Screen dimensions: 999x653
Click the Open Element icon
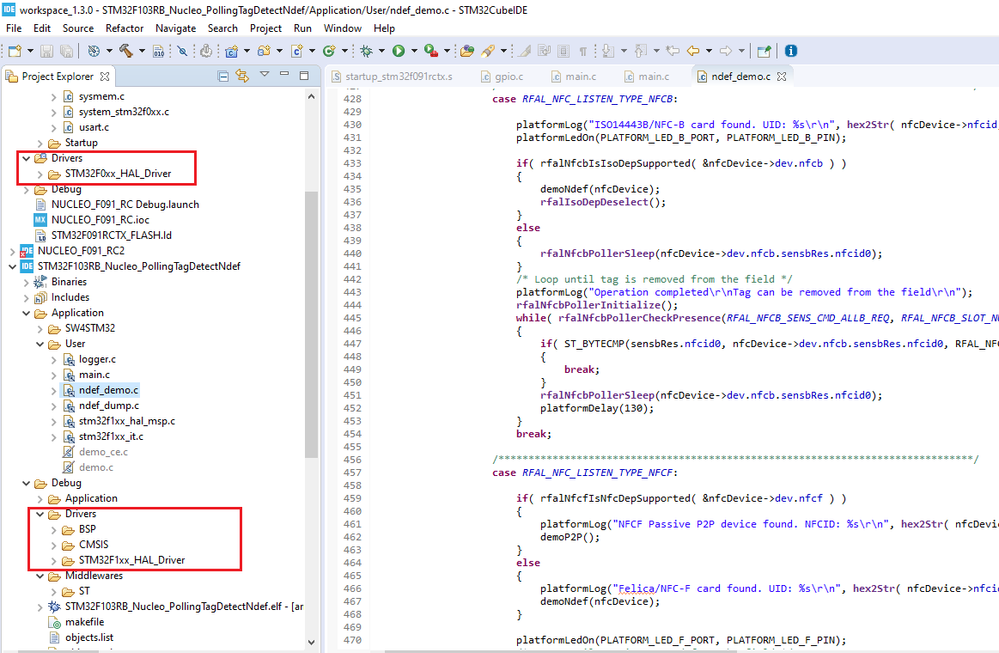tap(467, 51)
